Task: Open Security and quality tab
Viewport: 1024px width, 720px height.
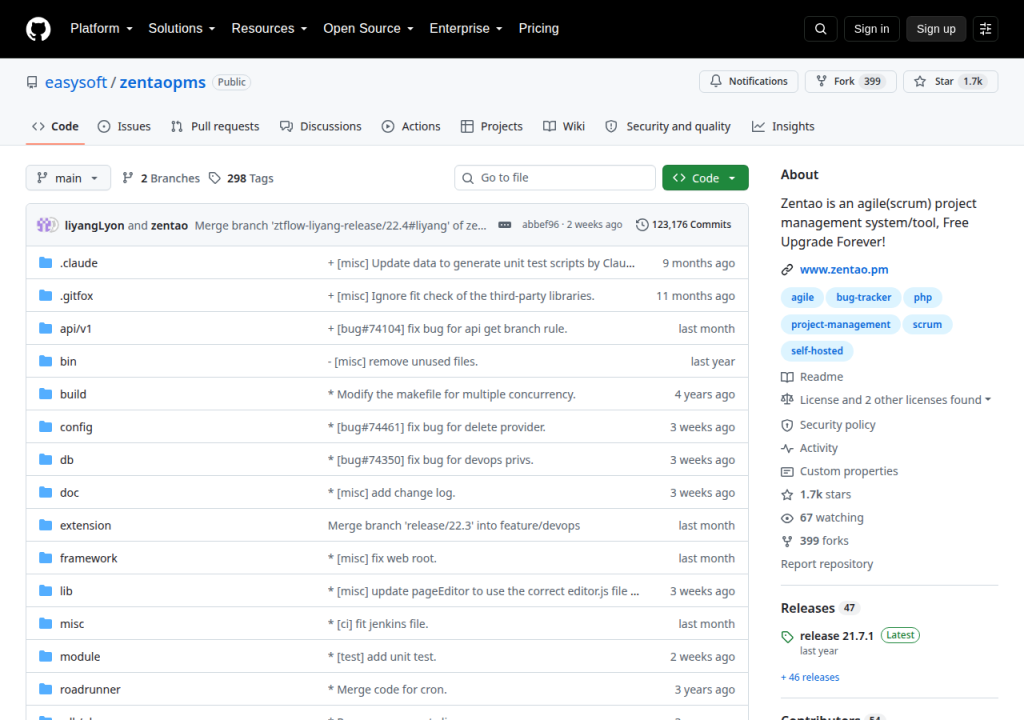Action: coord(668,127)
